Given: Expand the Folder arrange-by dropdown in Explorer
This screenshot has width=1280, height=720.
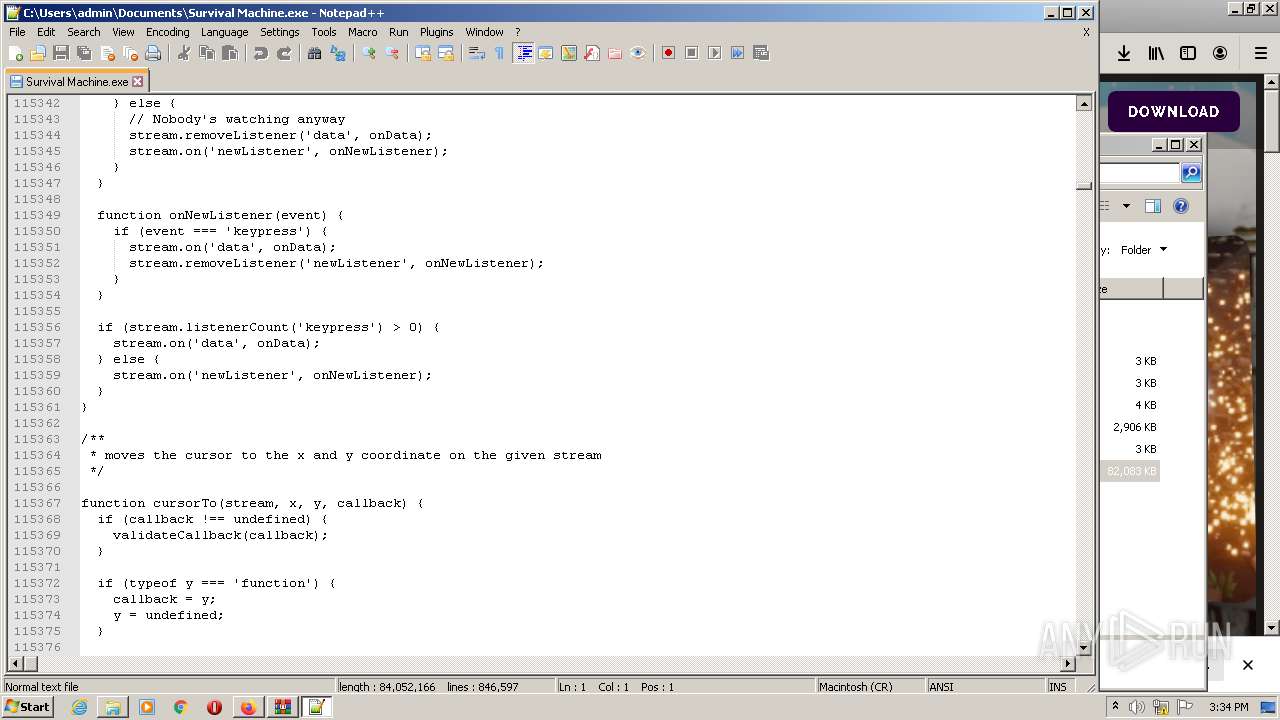Looking at the screenshot, I should click(1144, 250).
